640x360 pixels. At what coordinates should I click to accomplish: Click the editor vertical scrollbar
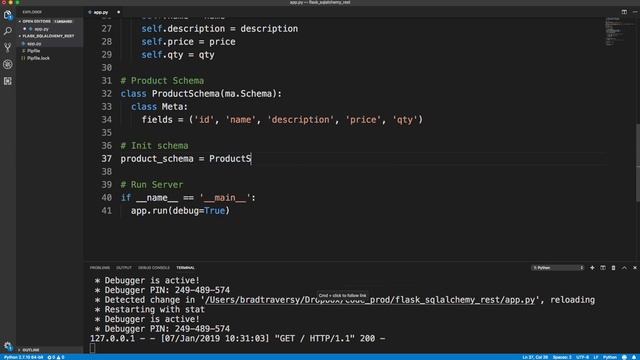(x=638, y=162)
